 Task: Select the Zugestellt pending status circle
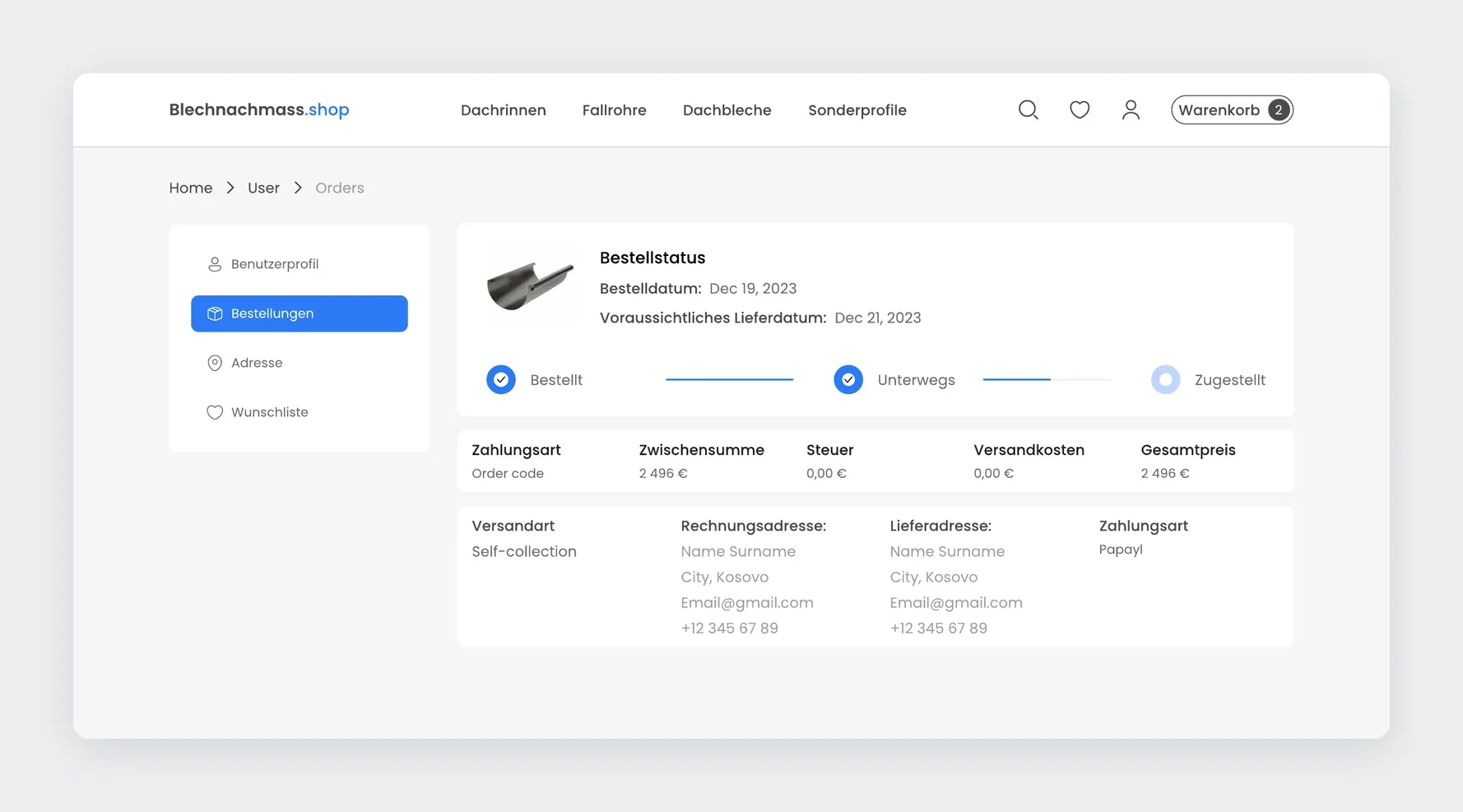point(1165,380)
